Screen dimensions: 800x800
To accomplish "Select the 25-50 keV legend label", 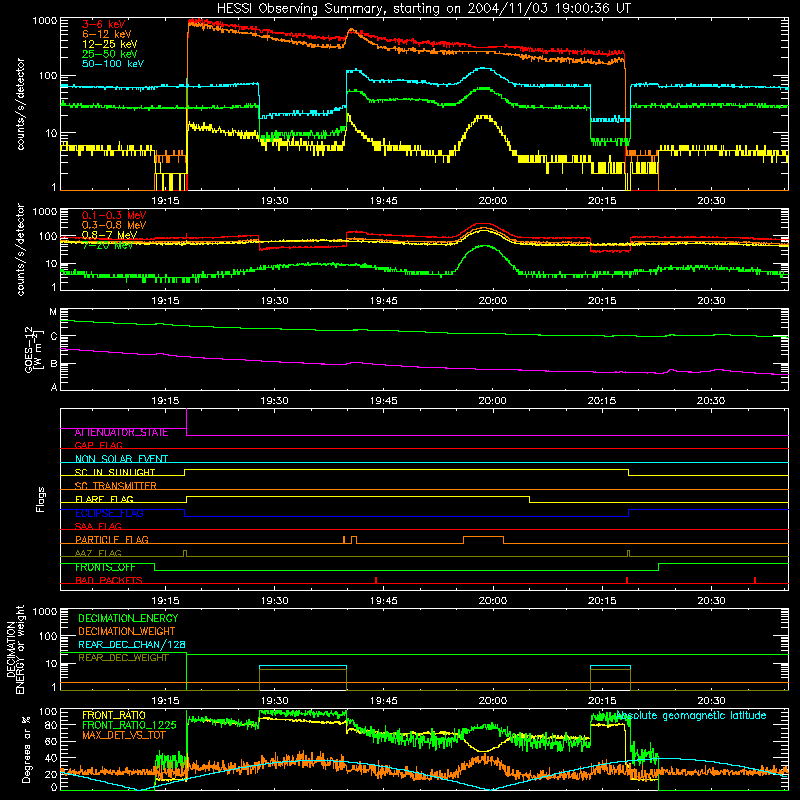I will pos(109,54).
